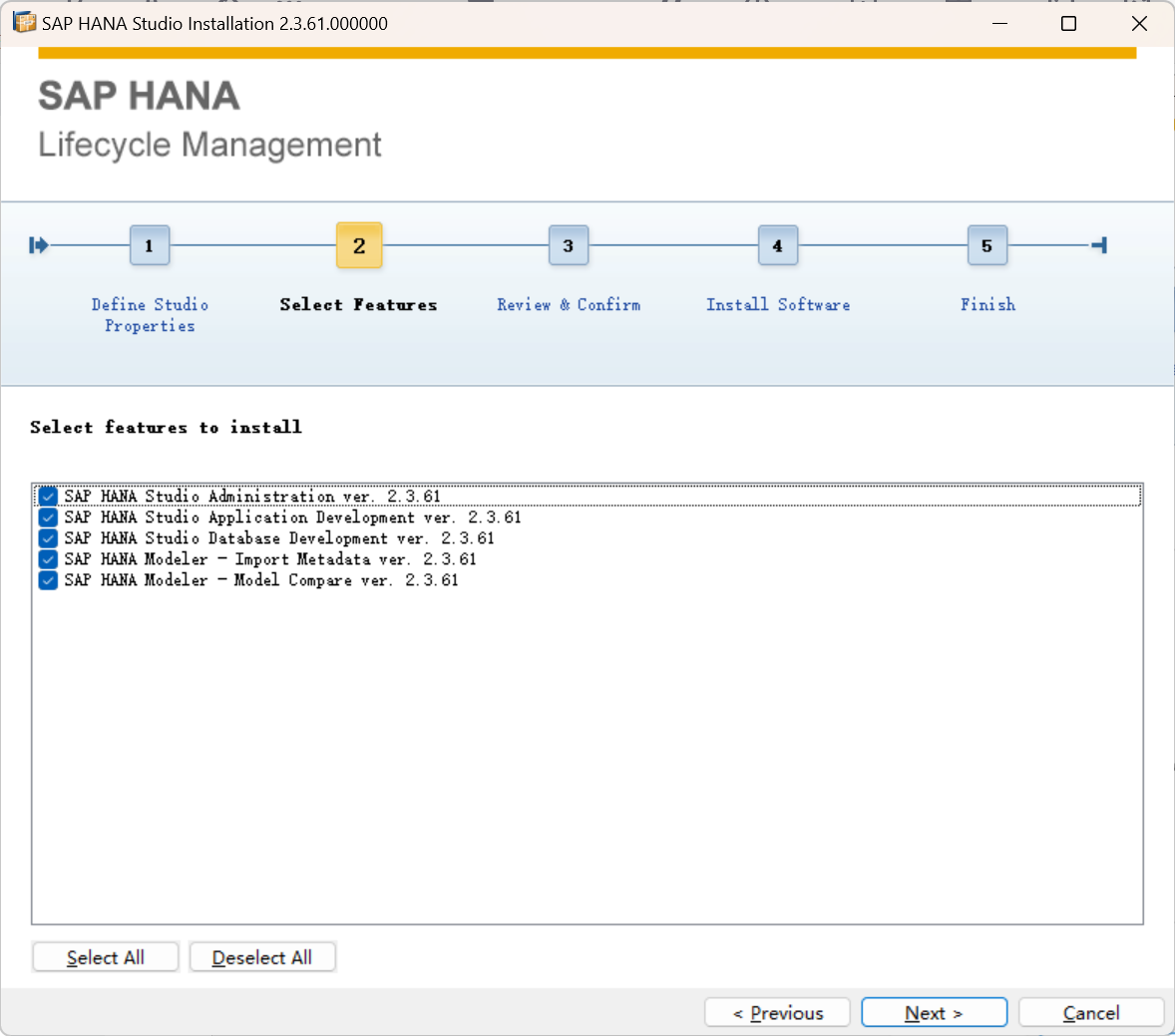Click the Select All button
The image size is (1175, 1036).
pyautogui.click(x=106, y=957)
